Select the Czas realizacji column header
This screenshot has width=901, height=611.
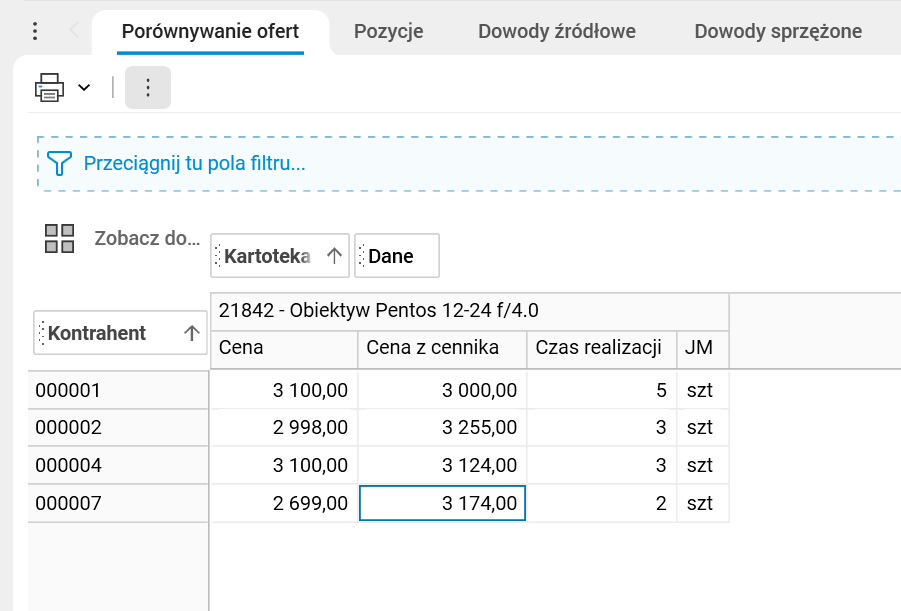(599, 348)
